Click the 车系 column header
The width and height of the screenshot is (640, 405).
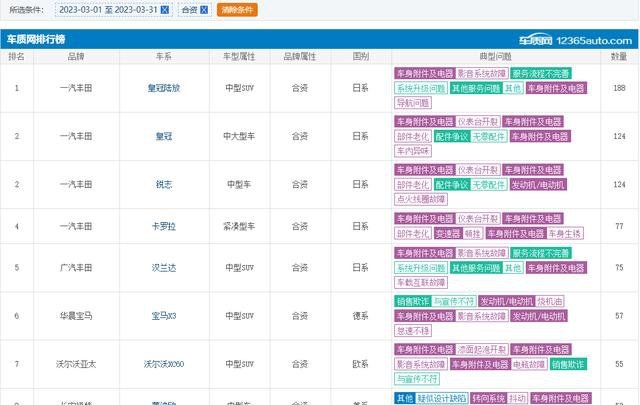(x=164, y=56)
